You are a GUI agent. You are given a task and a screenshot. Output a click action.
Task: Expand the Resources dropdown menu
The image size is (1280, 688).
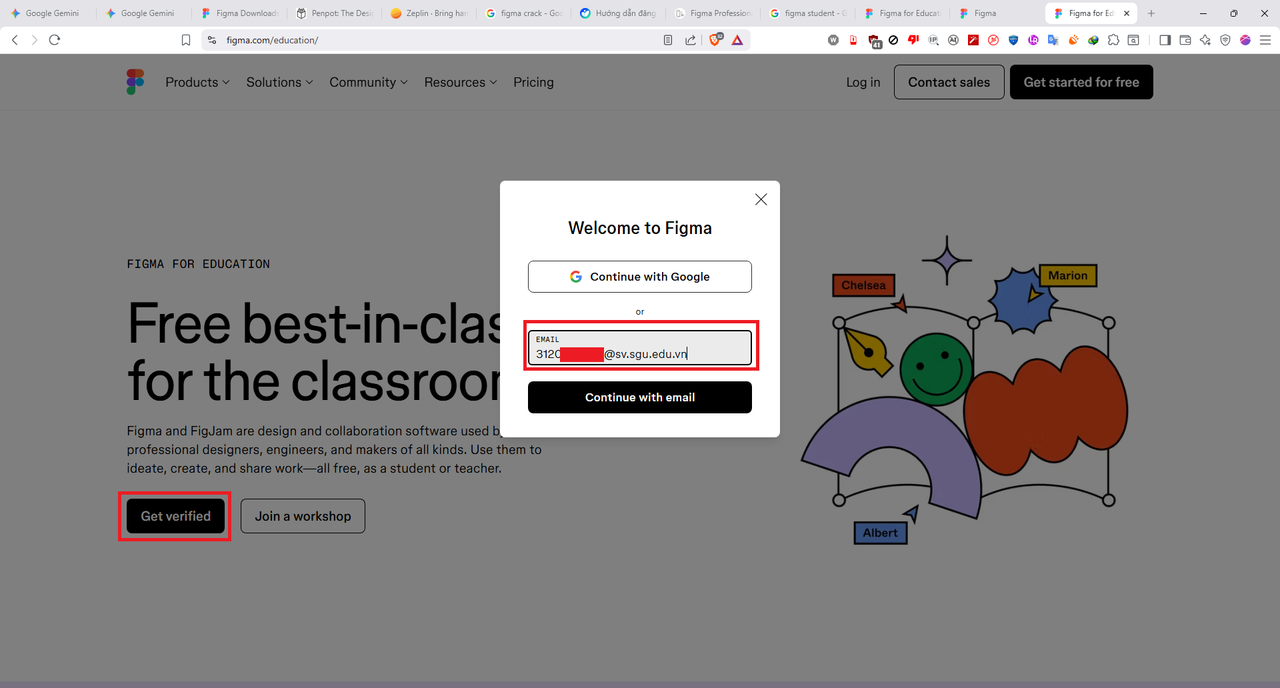tap(461, 82)
